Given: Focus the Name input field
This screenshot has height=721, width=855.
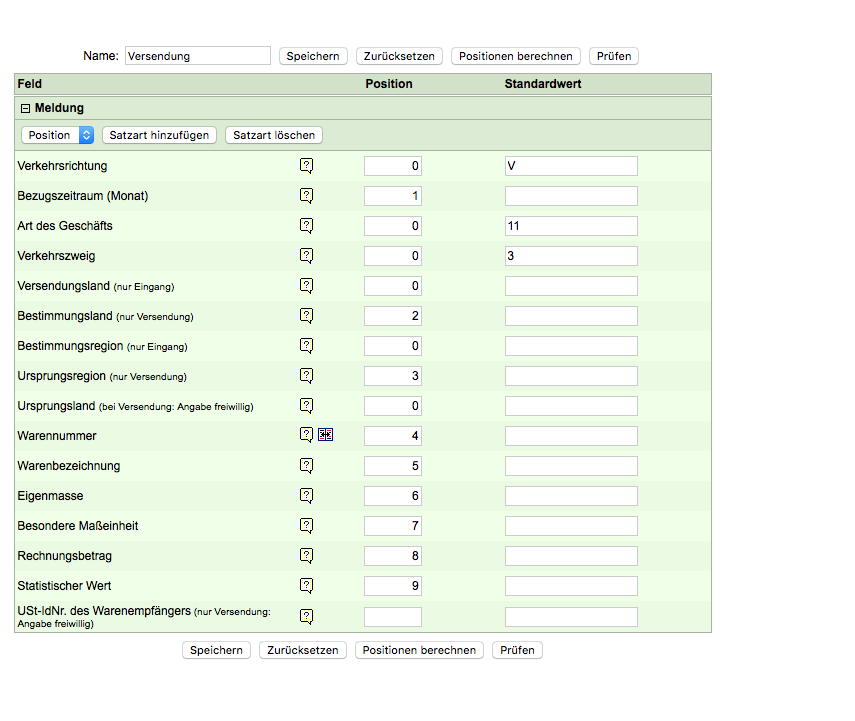Looking at the screenshot, I should (x=197, y=56).
